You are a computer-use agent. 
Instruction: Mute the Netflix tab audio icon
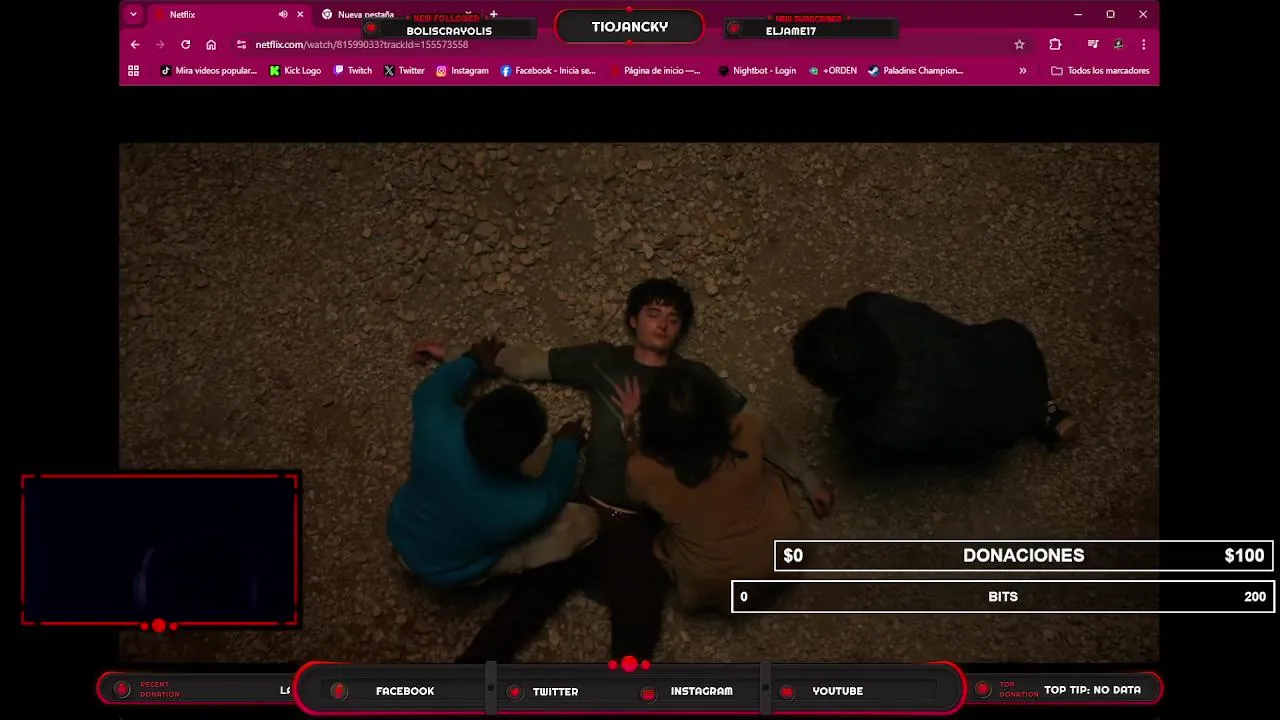[283, 14]
